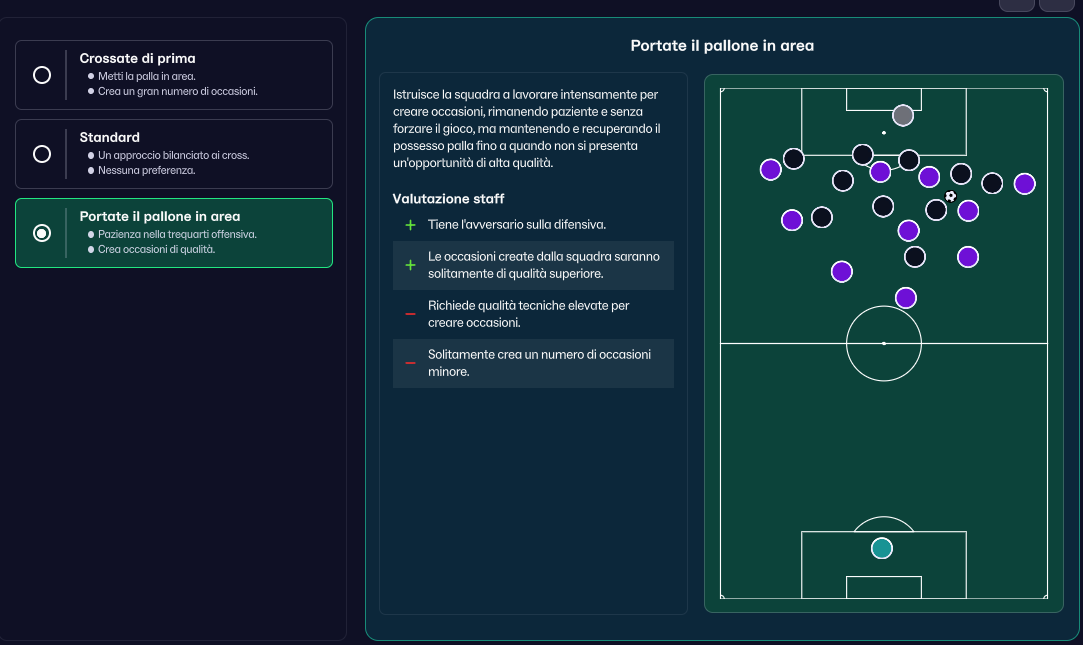This screenshot has height=645, width=1083.
Task: Choose the Standard approach card text
Action: pyautogui.click(x=109, y=137)
